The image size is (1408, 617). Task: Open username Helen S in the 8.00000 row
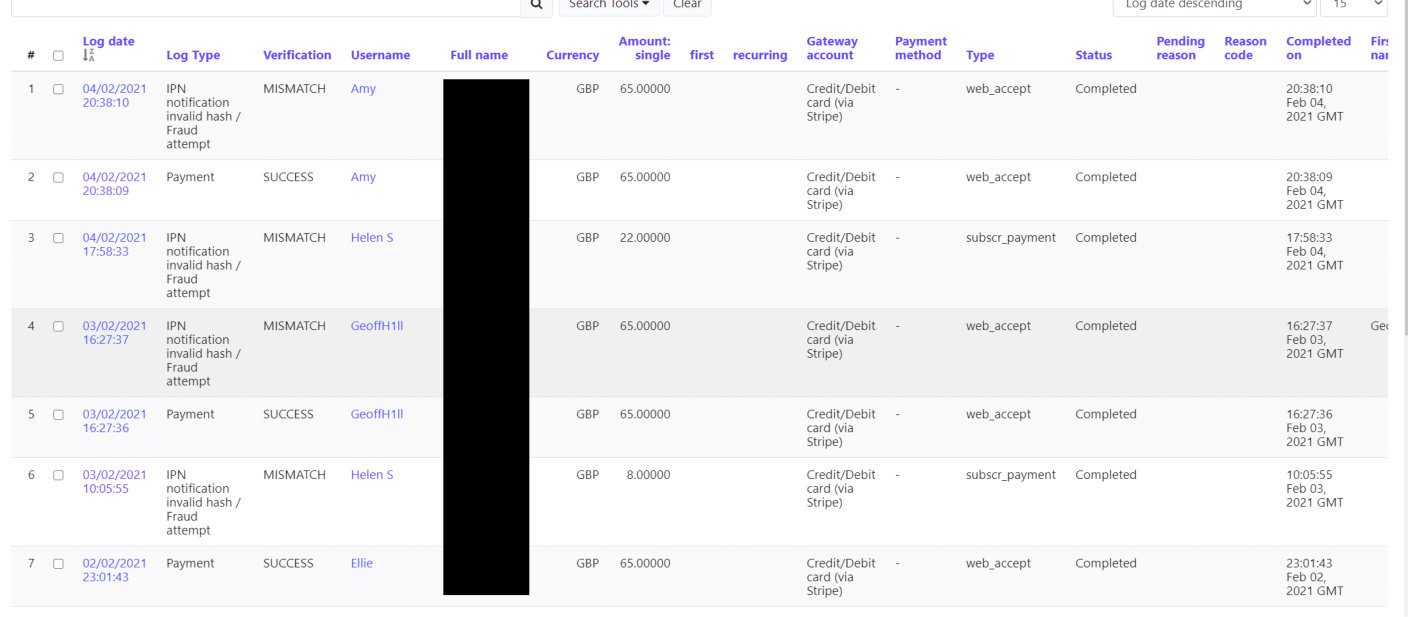pyautogui.click(x=372, y=475)
